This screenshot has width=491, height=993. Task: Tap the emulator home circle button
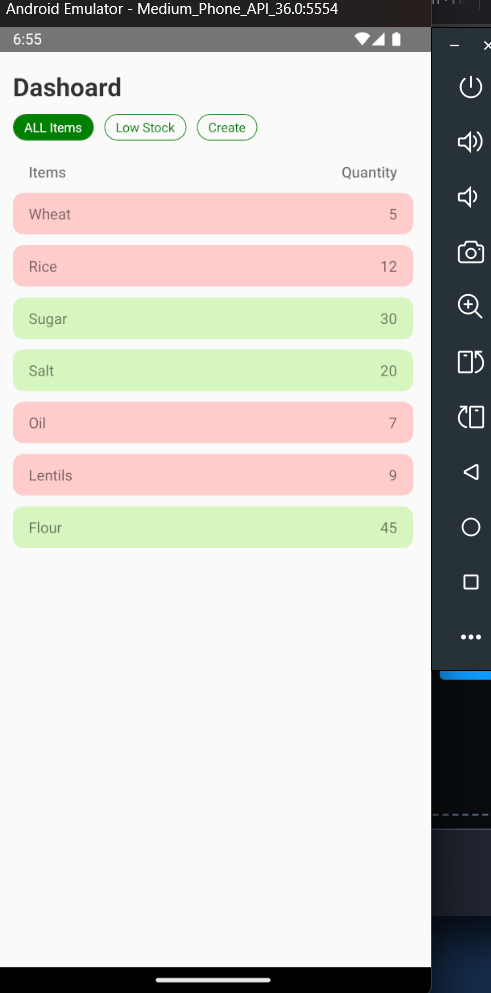pos(470,527)
